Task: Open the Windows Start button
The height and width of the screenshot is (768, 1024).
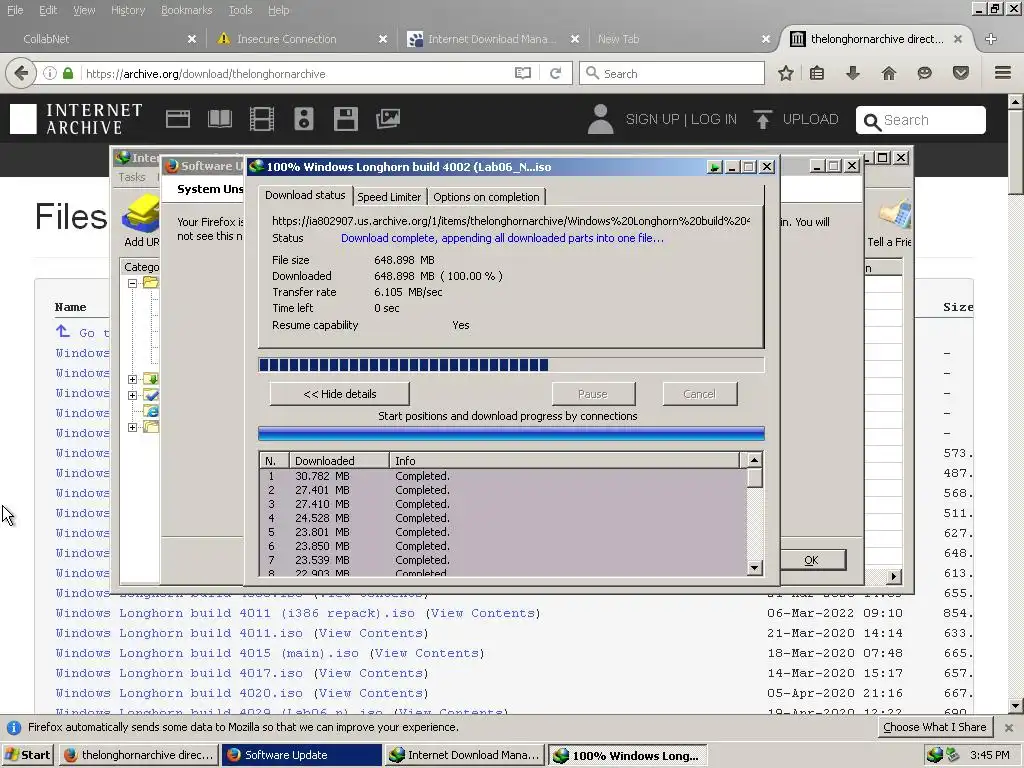Action: coord(28,755)
